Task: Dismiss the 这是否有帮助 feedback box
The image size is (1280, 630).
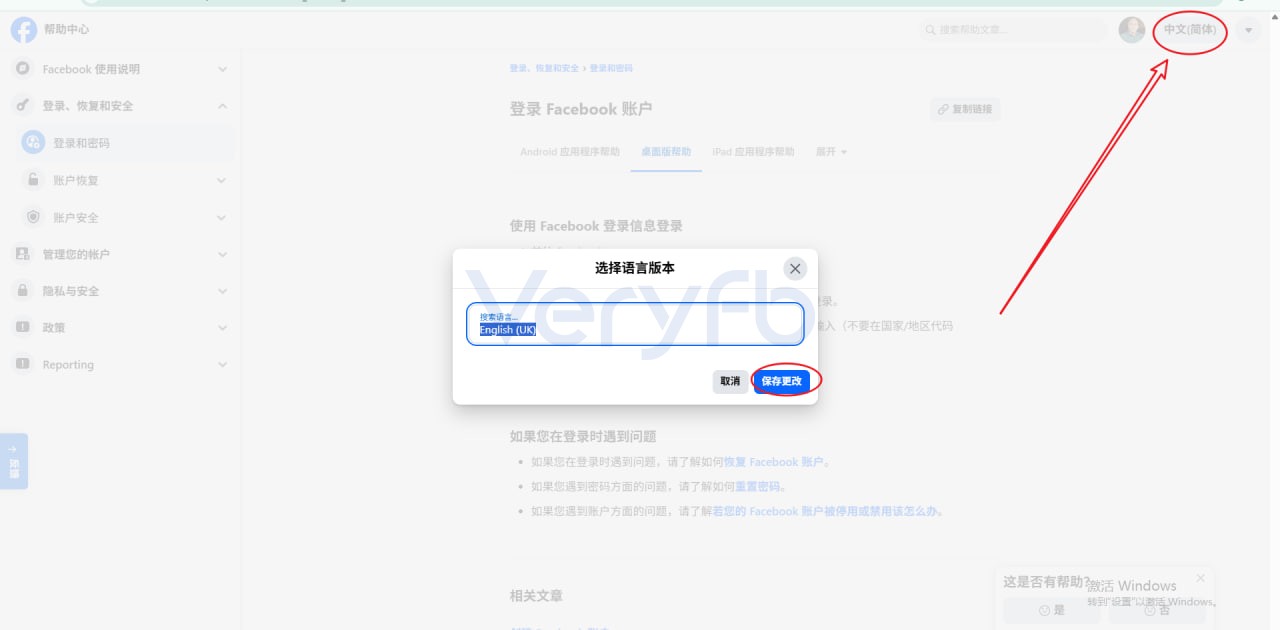Action: click(x=1200, y=578)
